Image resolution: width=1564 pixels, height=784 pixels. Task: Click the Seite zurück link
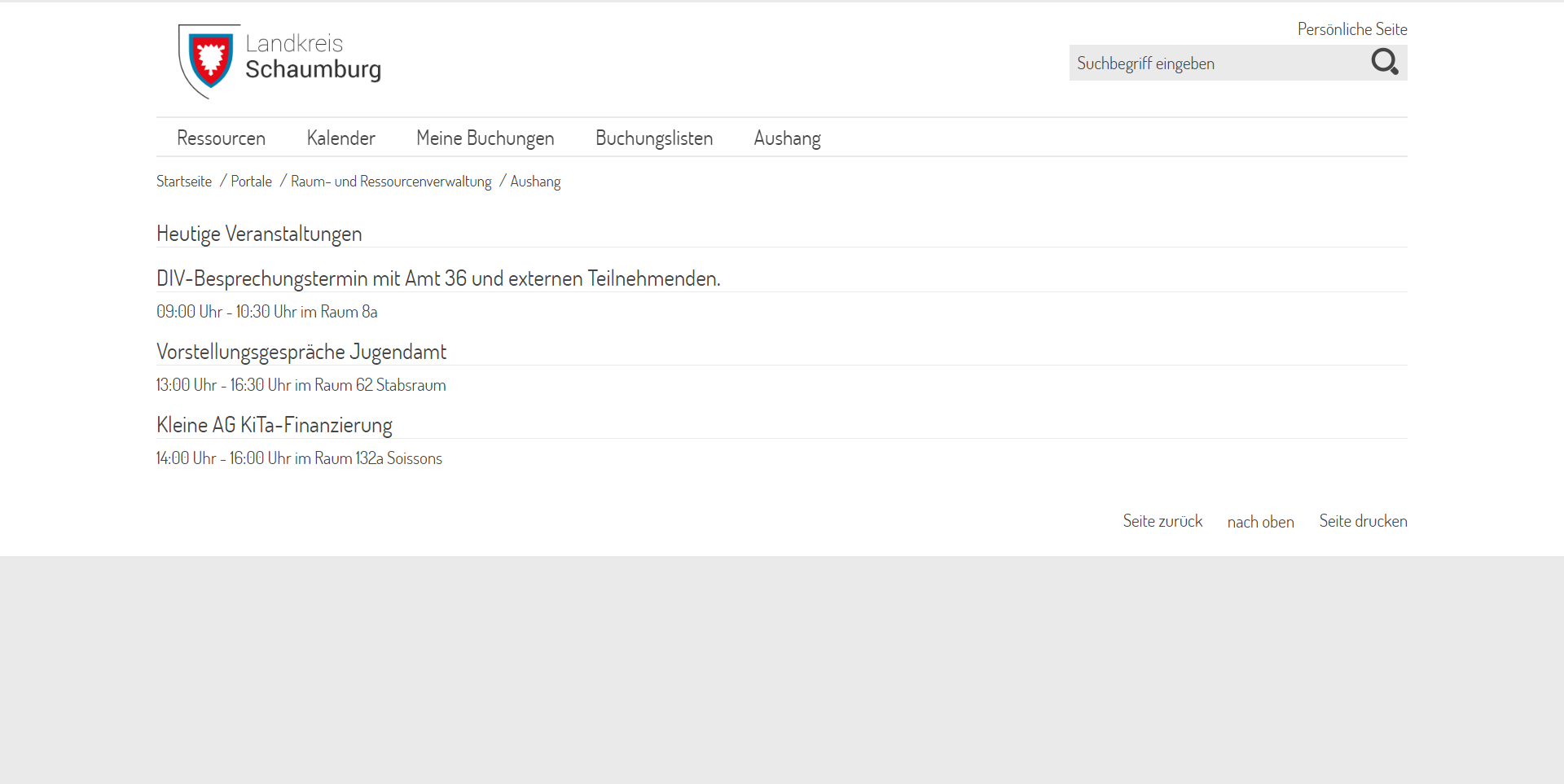[x=1162, y=521]
